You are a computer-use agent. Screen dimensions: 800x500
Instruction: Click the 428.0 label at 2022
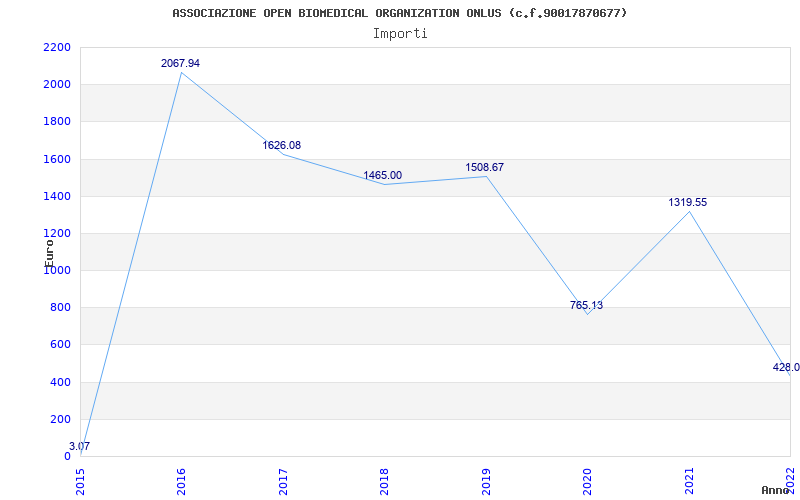pos(786,367)
